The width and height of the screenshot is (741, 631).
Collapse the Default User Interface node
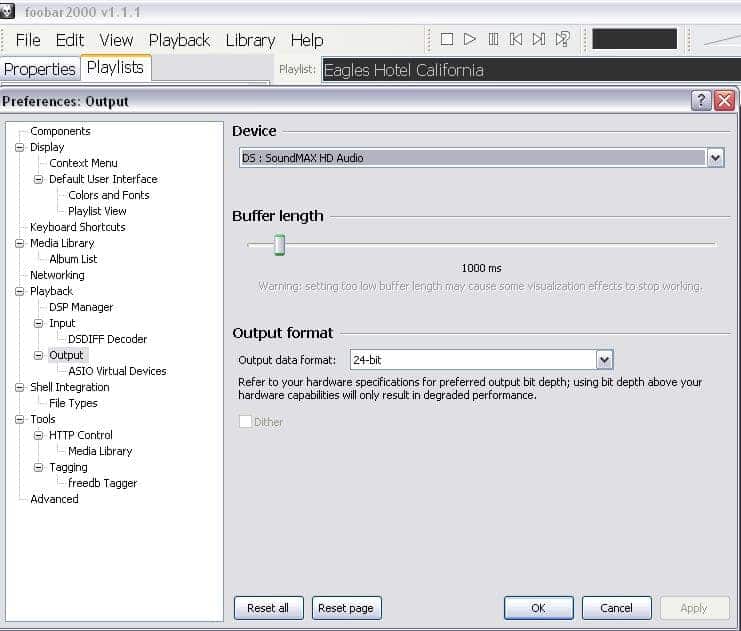[38, 180]
